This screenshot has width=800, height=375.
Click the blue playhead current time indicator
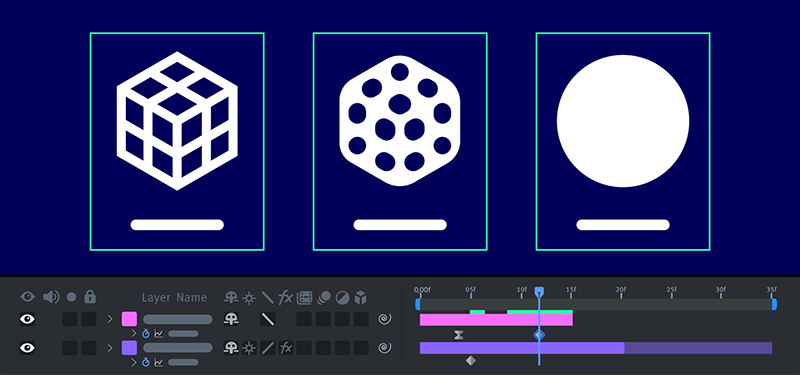pos(539,291)
